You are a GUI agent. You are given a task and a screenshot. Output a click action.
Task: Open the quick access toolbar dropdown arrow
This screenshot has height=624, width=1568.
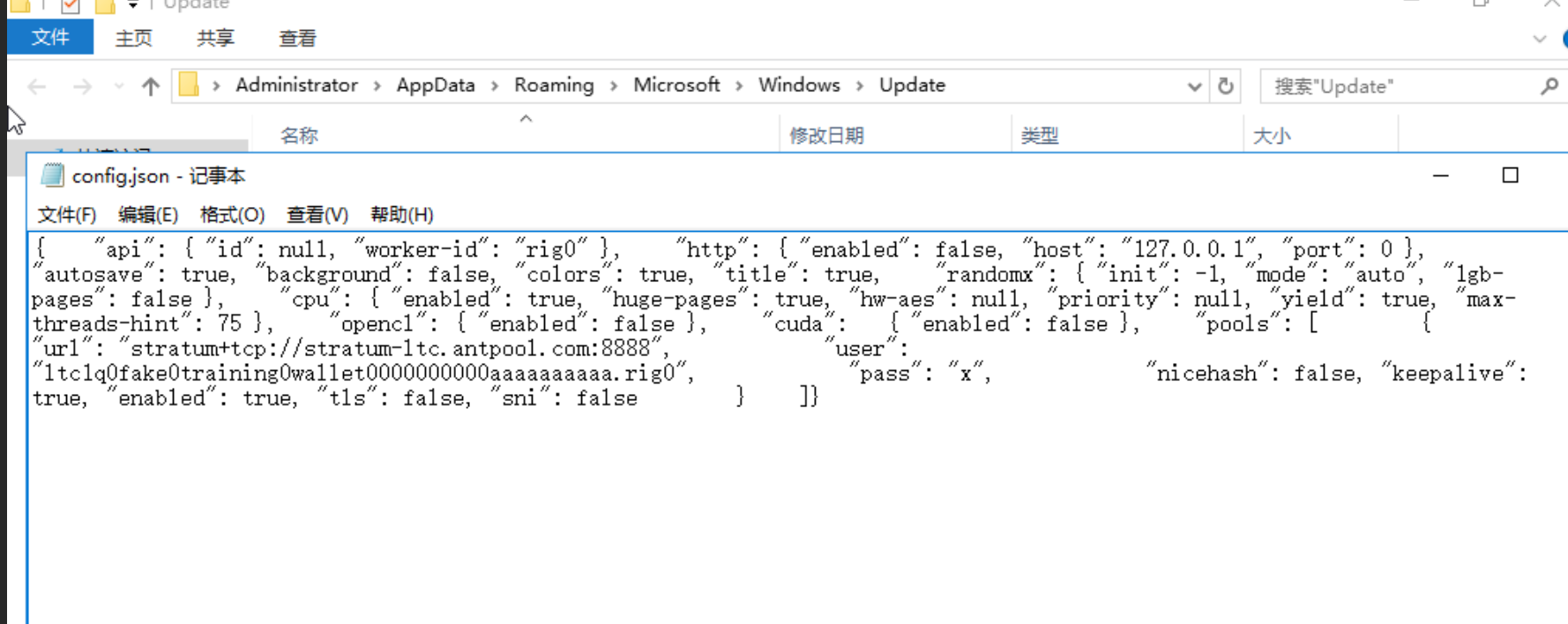coord(132,5)
